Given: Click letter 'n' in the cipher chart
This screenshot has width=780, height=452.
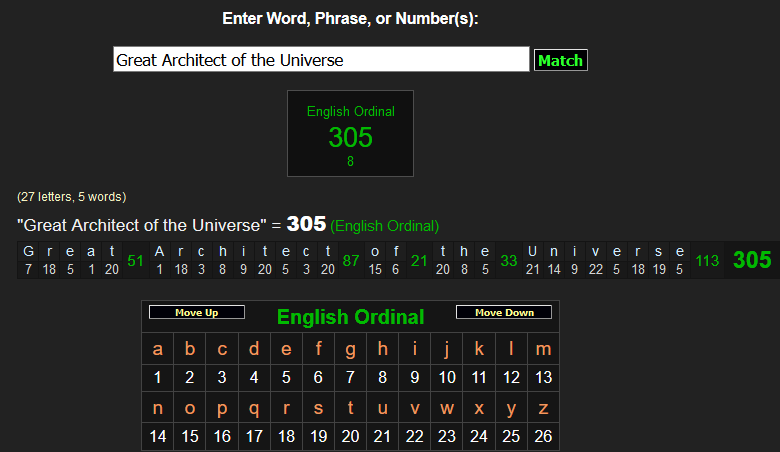Looking at the screenshot, I should [158, 408].
